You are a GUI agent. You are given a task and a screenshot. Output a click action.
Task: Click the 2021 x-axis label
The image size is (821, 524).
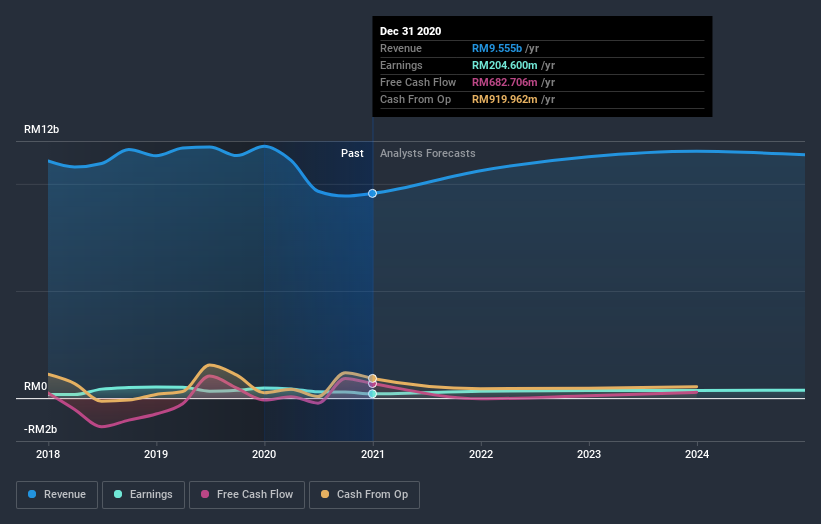pos(372,454)
